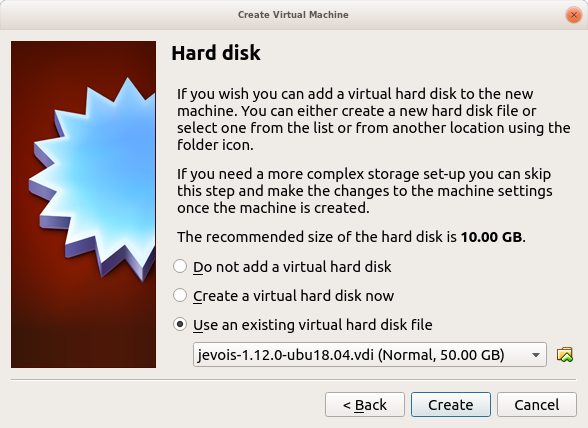Click the 'Create Virtual Machine' title bar text
This screenshot has height=428, width=588.
(x=293, y=15)
